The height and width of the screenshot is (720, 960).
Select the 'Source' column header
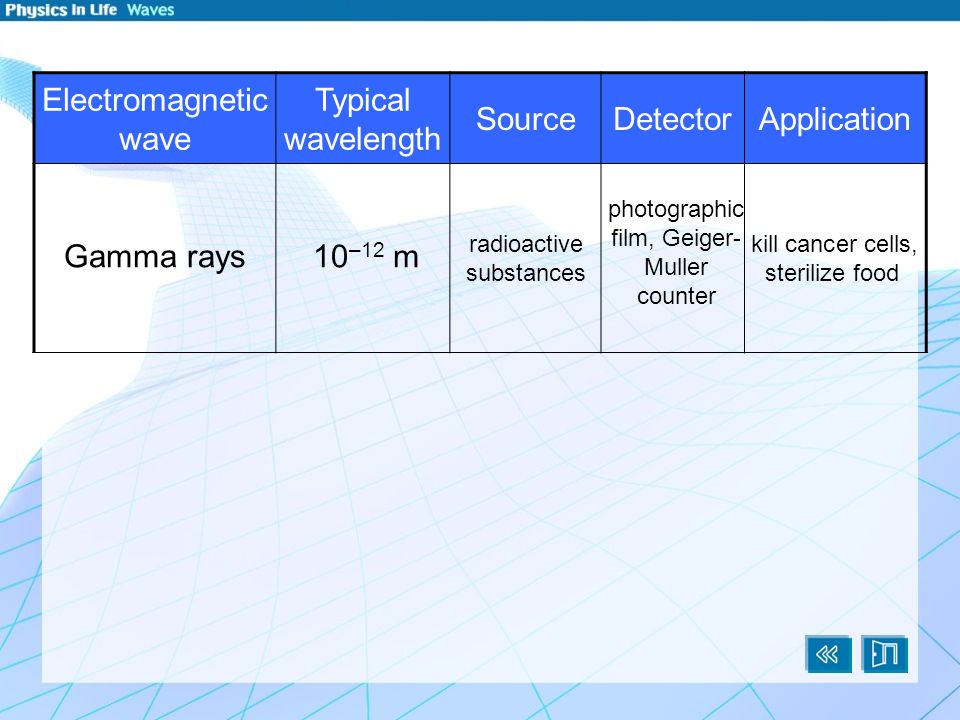tap(525, 119)
